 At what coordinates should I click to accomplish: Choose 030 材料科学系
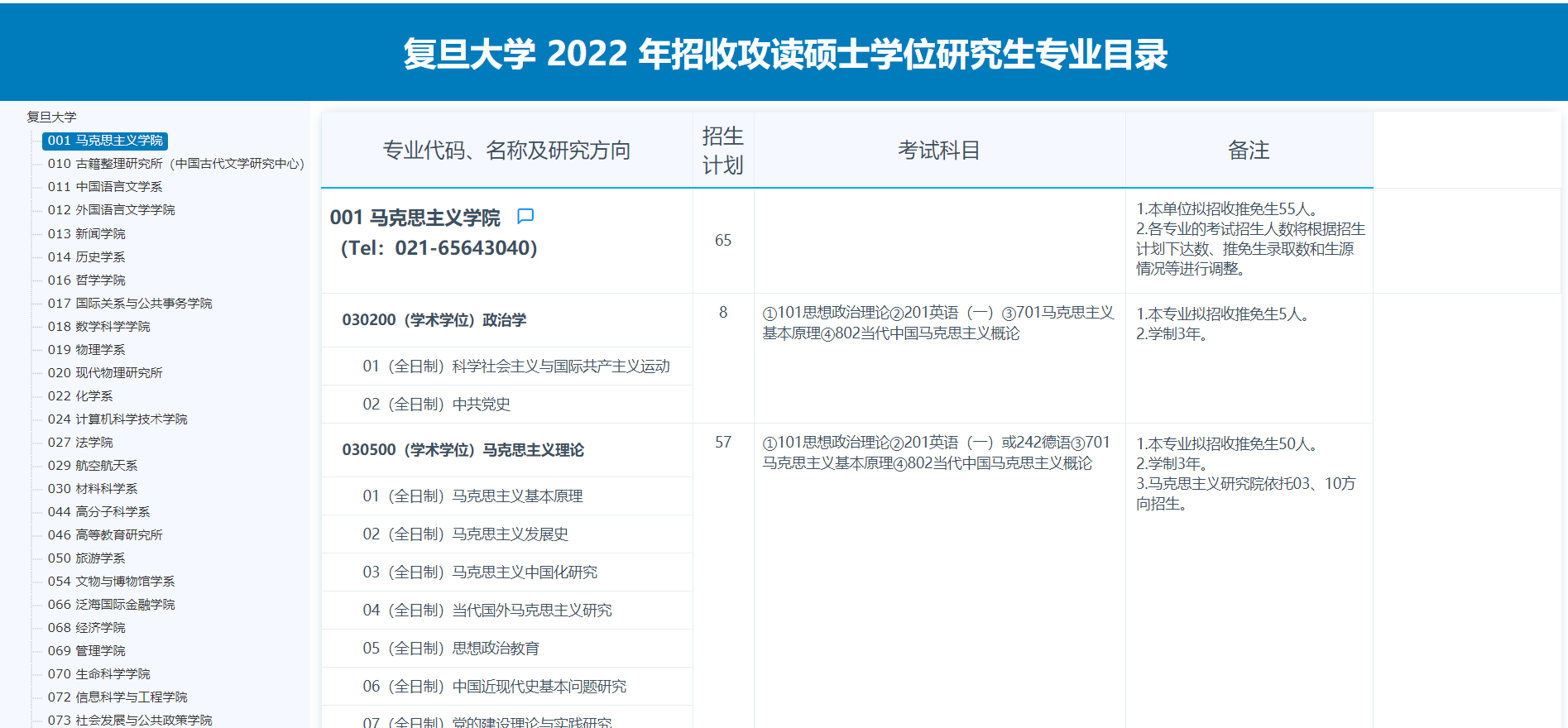(93, 489)
